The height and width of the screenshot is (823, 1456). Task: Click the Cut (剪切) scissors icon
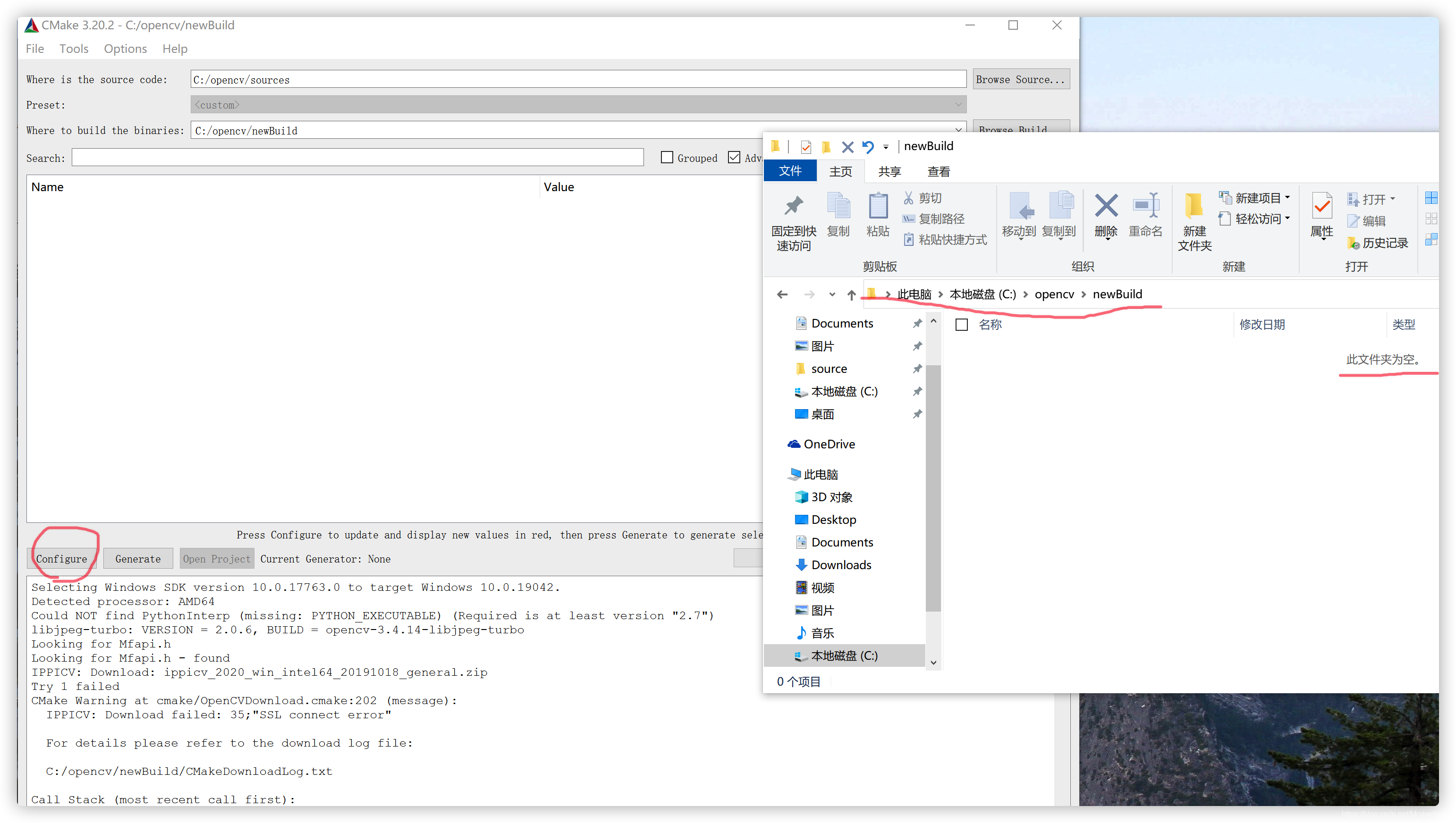(908, 198)
